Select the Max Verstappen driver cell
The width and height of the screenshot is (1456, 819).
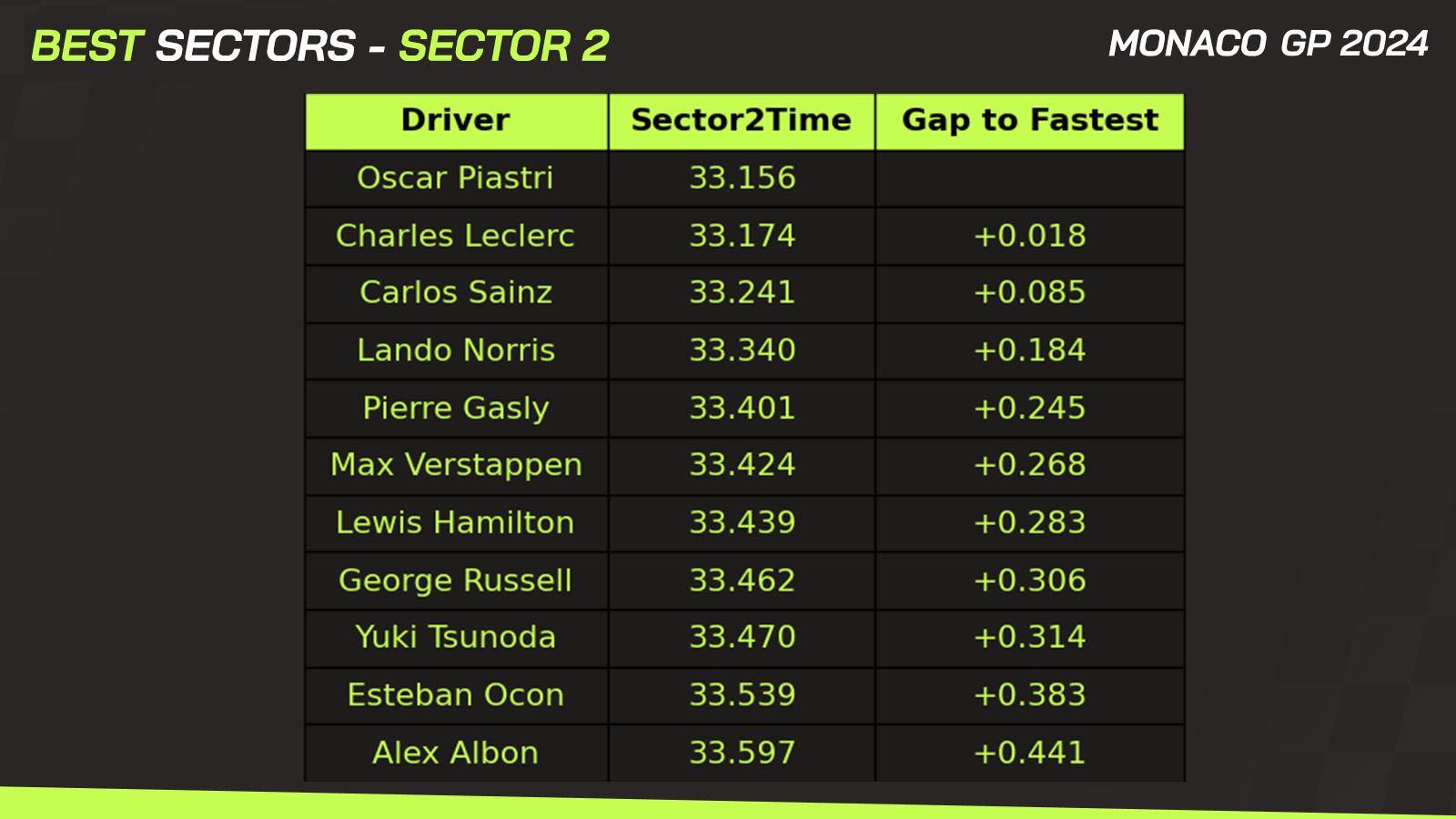(456, 465)
